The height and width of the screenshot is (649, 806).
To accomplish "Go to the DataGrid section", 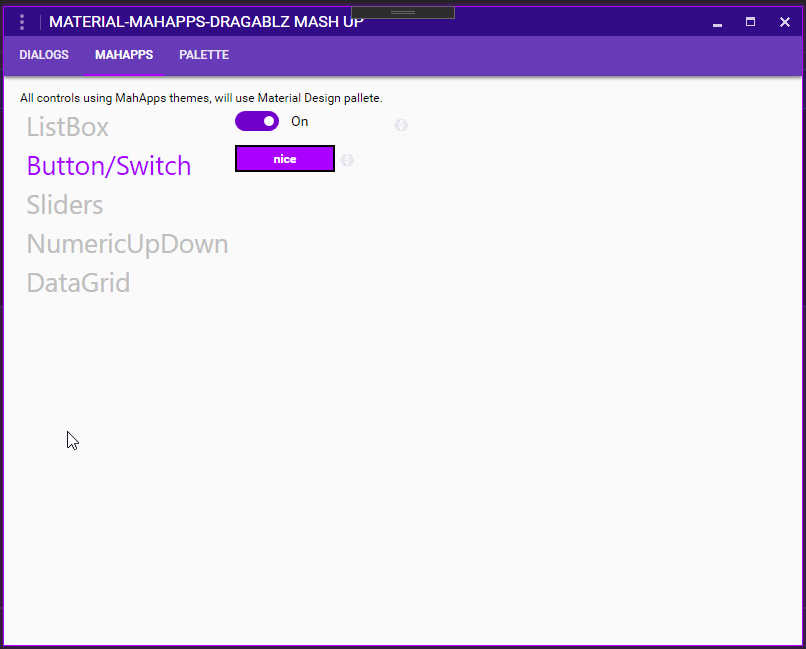I will tap(78, 283).
